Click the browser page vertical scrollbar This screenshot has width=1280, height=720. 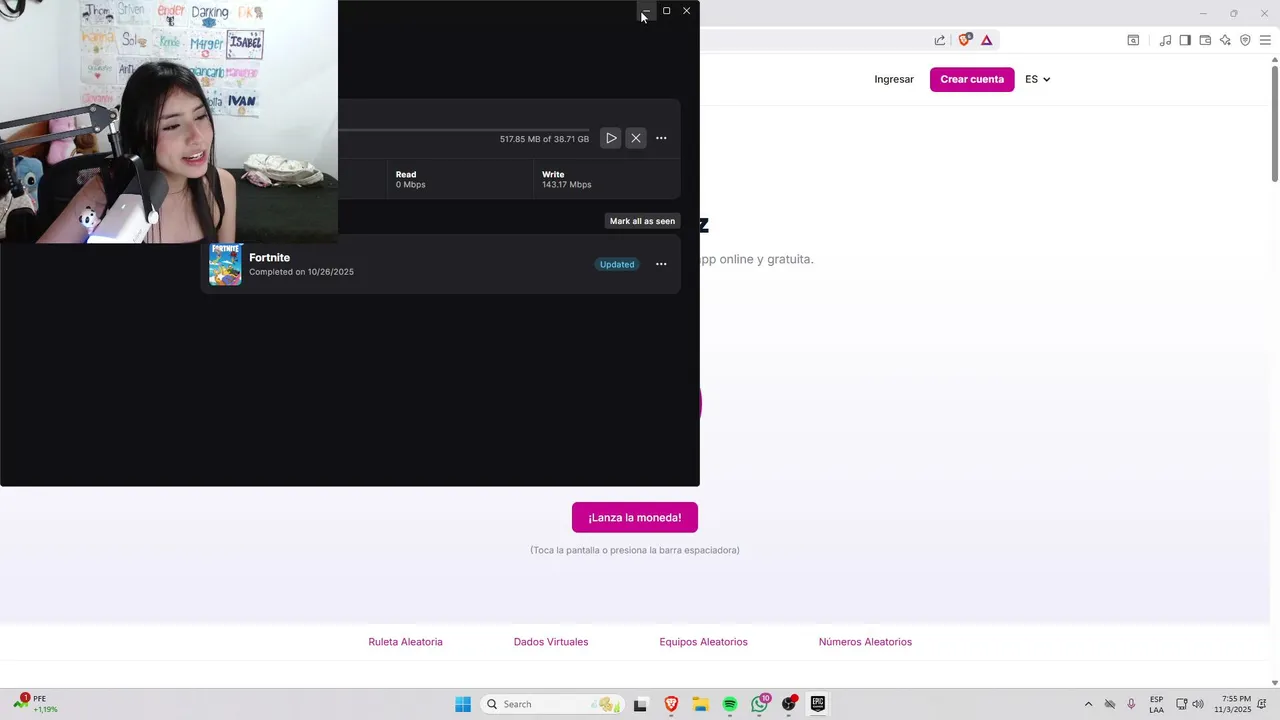click(1275, 125)
